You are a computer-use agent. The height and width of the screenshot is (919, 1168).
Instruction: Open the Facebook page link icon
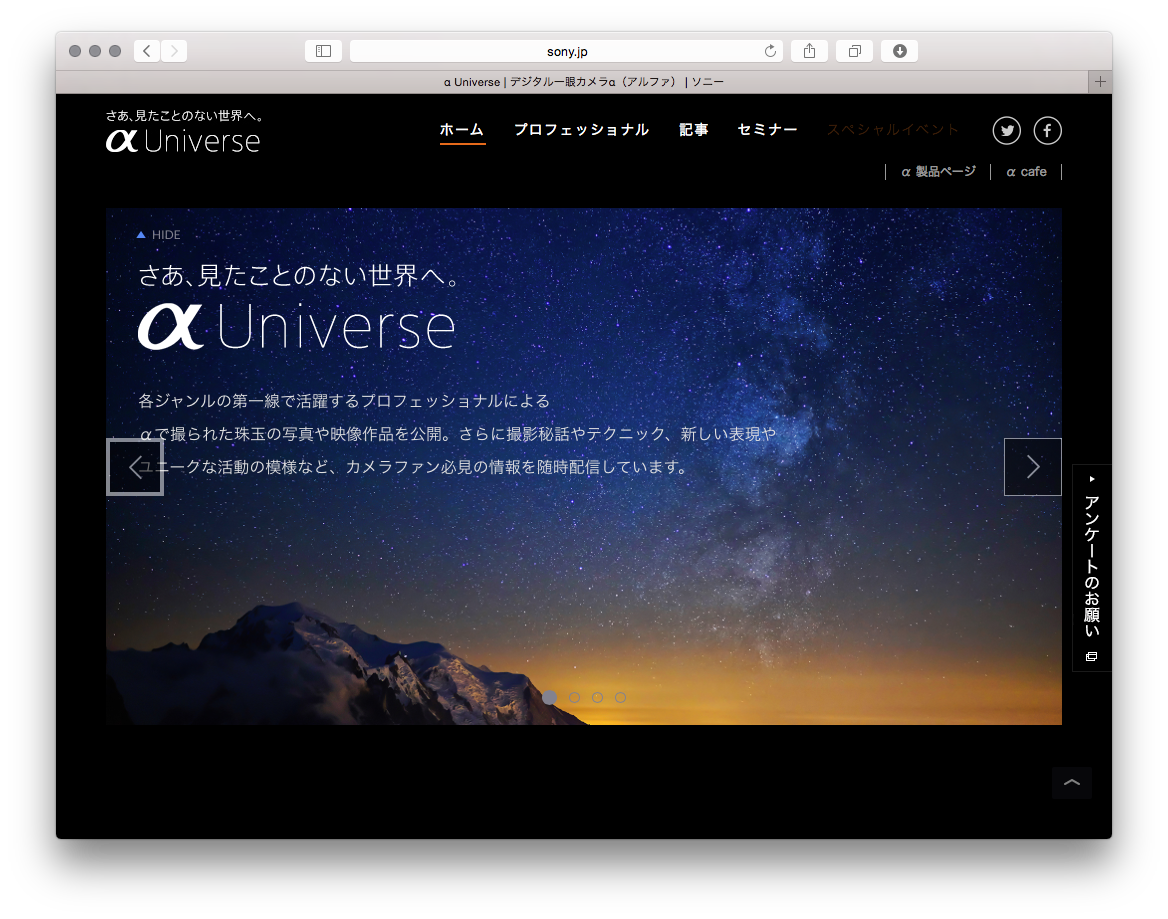click(x=1047, y=130)
